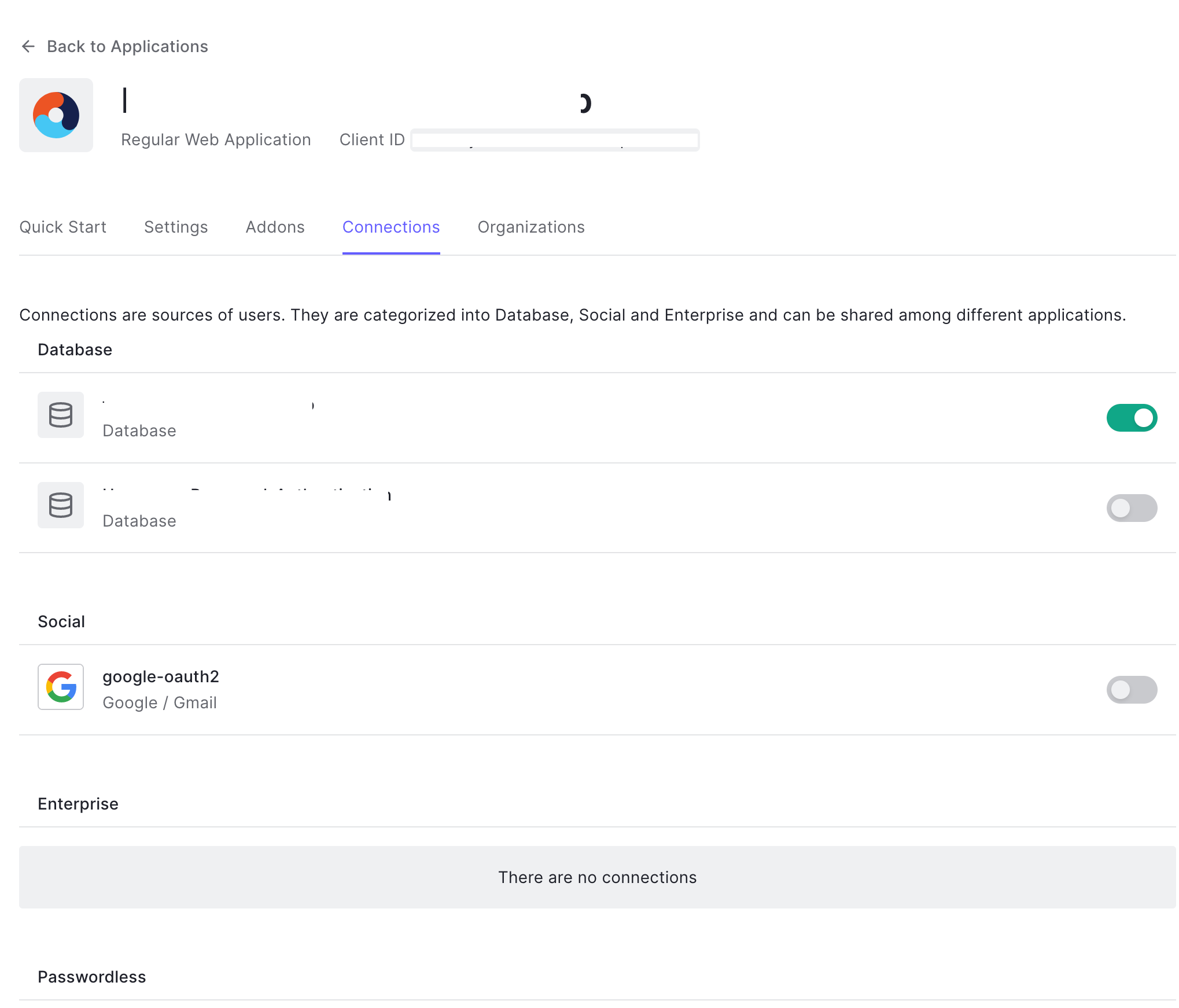Disable the first database connection toggle
1179x1008 pixels.
coord(1131,418)
